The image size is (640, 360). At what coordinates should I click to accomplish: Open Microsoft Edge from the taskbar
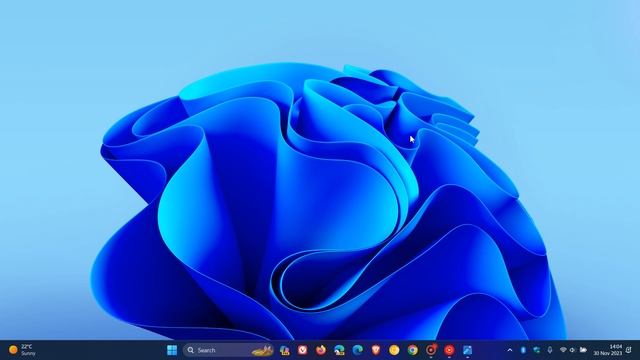tap(358, 350)
